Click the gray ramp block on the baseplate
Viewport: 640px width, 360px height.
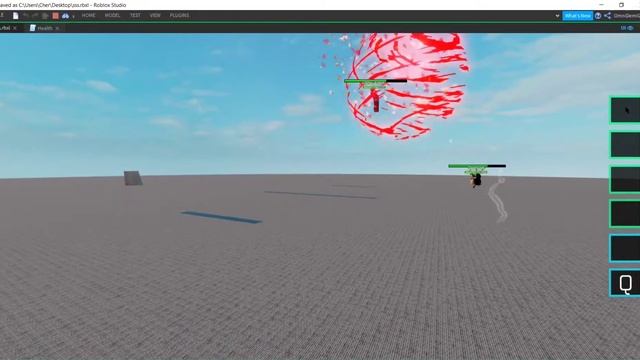(x=133, y=178)
